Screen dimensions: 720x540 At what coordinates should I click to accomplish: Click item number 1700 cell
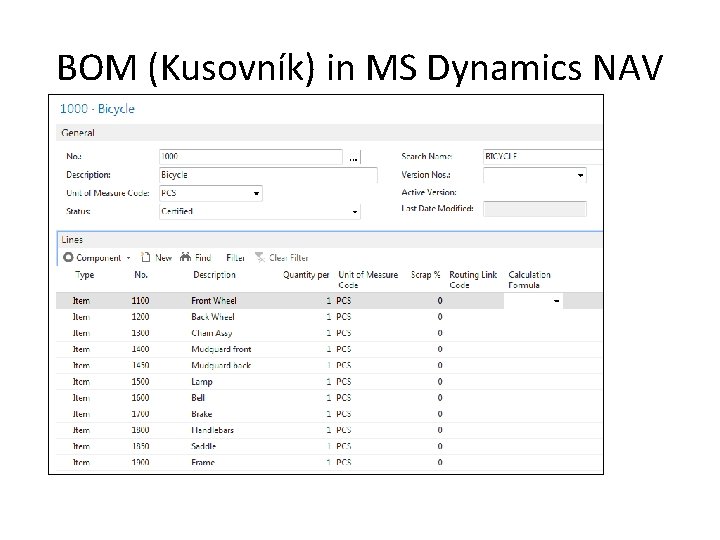(x=140, y=414)
